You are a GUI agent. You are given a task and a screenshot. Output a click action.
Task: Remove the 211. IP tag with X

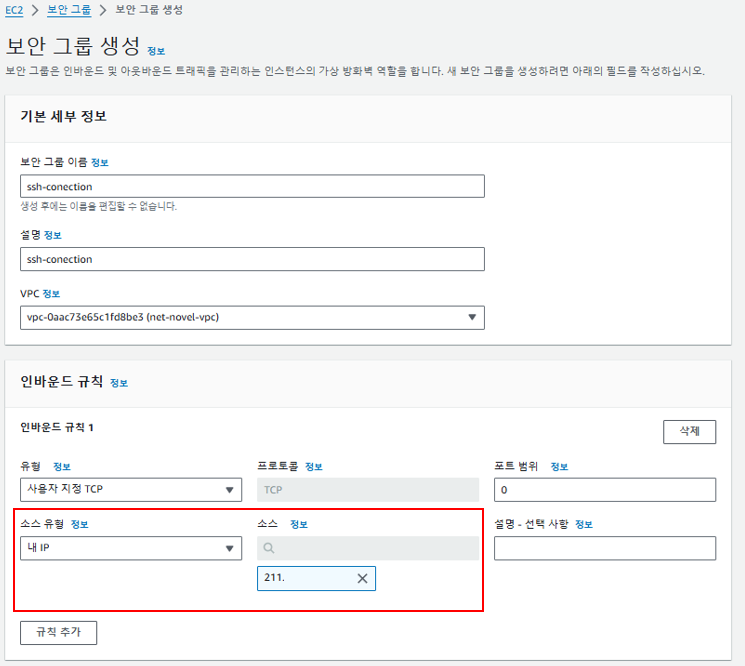tap(363, 578)
